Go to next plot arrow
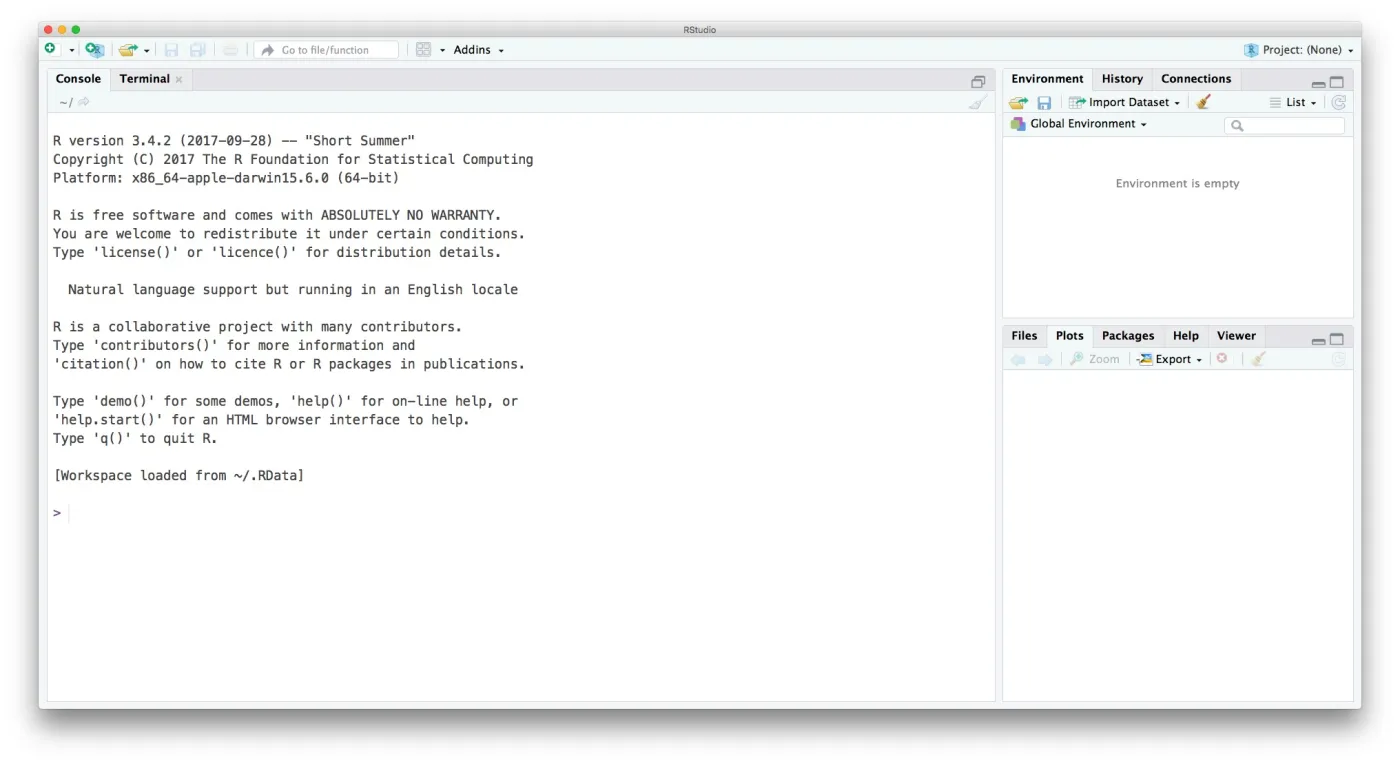 [1044, 359]
